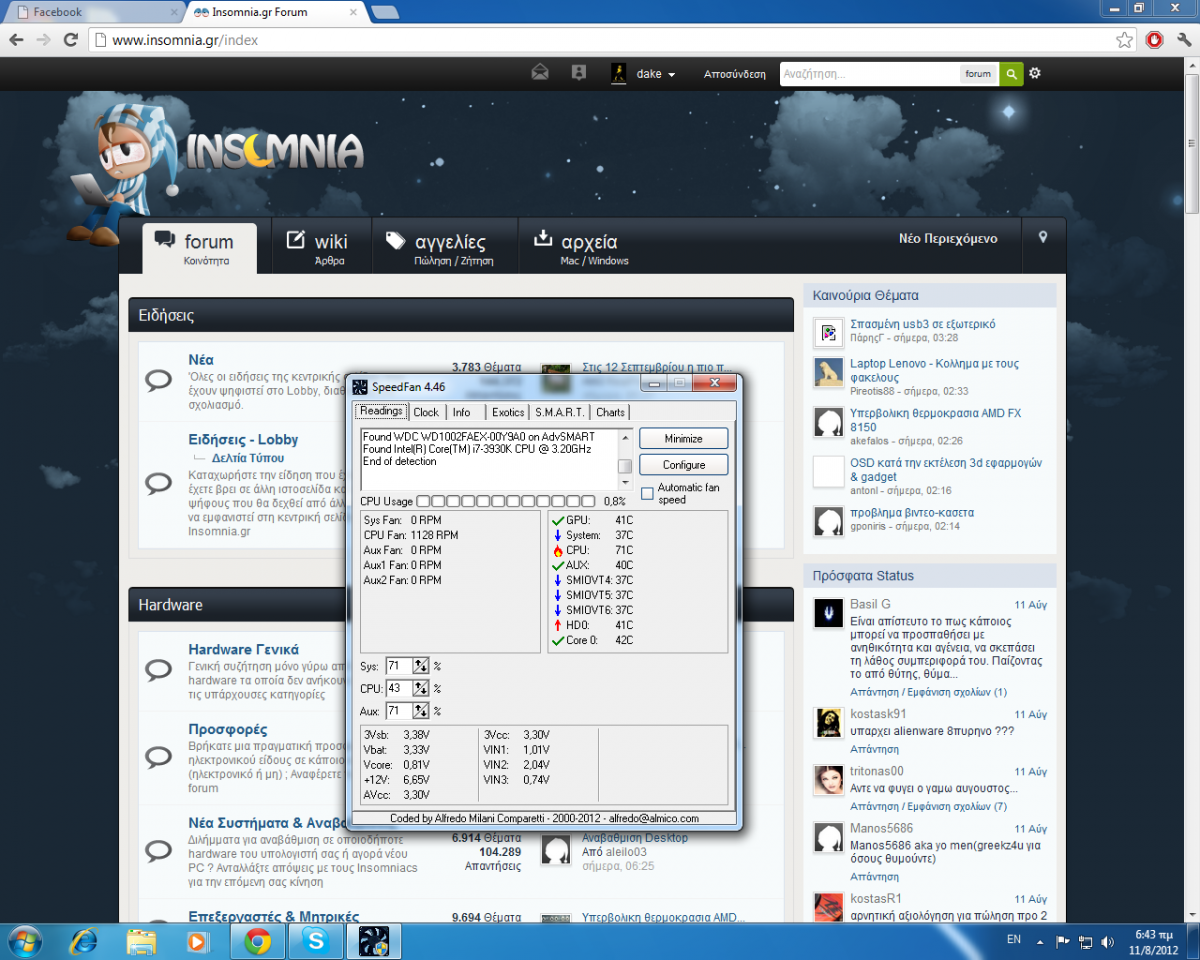Click SpeedFan log scroll up arrow
The height and width of the screenshot is (960, 1200).
click(624, 437)
